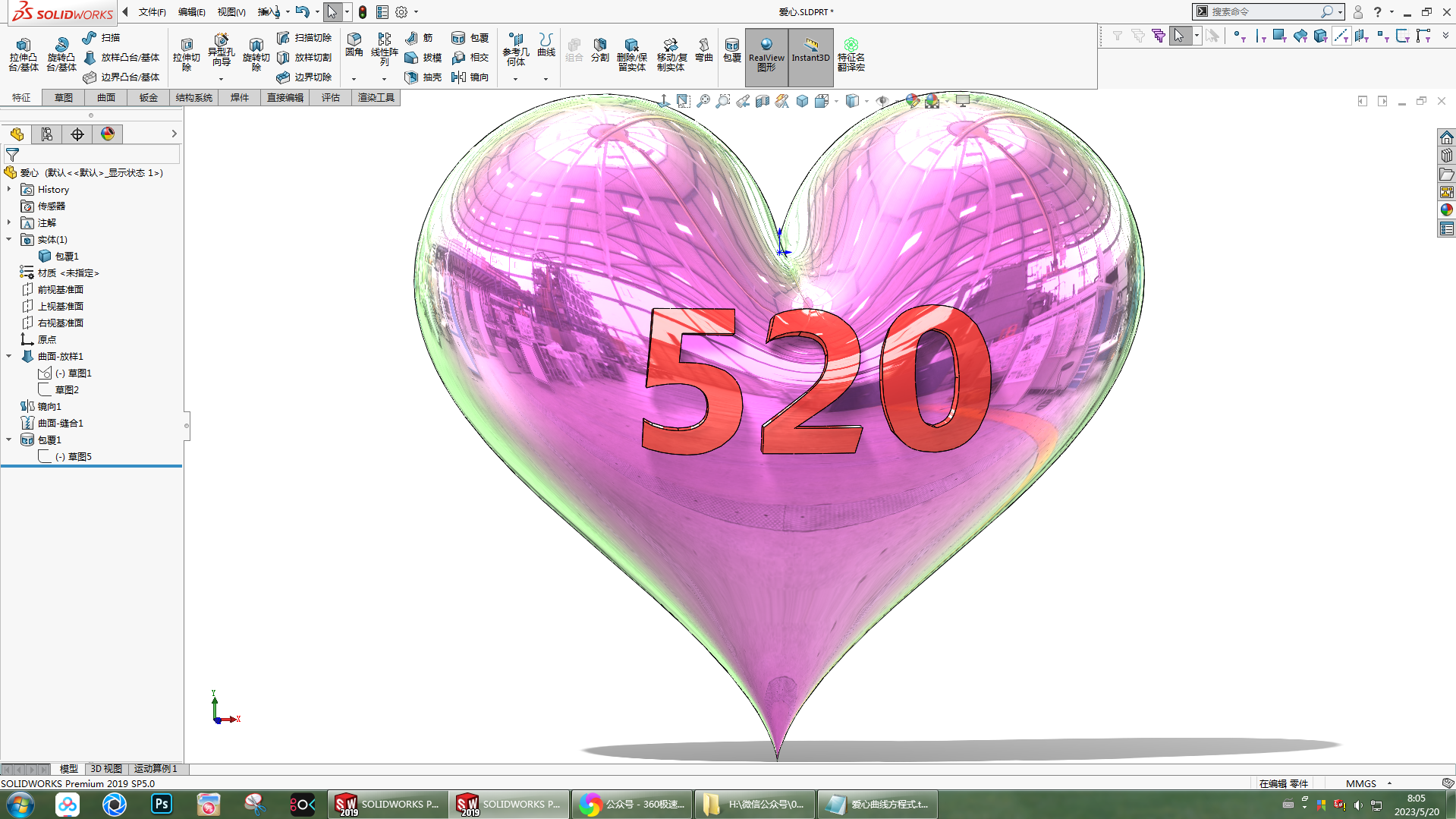Click the 镜向 mirror ribbon button

coord(470,77)
